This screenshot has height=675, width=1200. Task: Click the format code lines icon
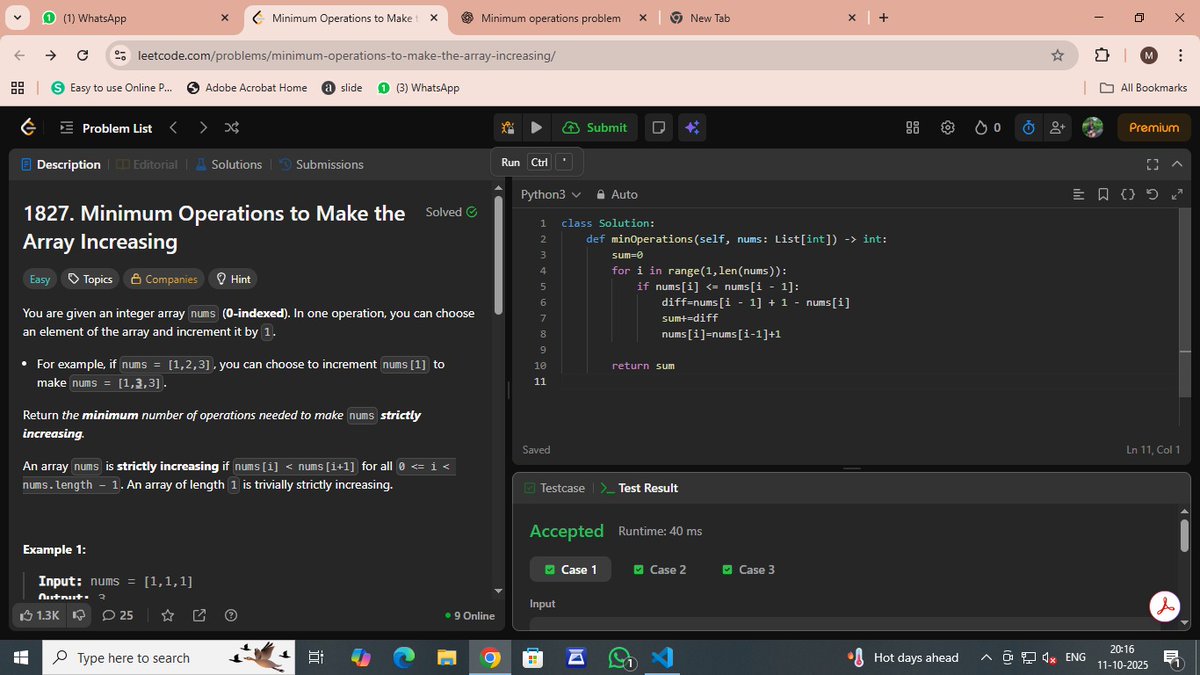(1077, 194)
